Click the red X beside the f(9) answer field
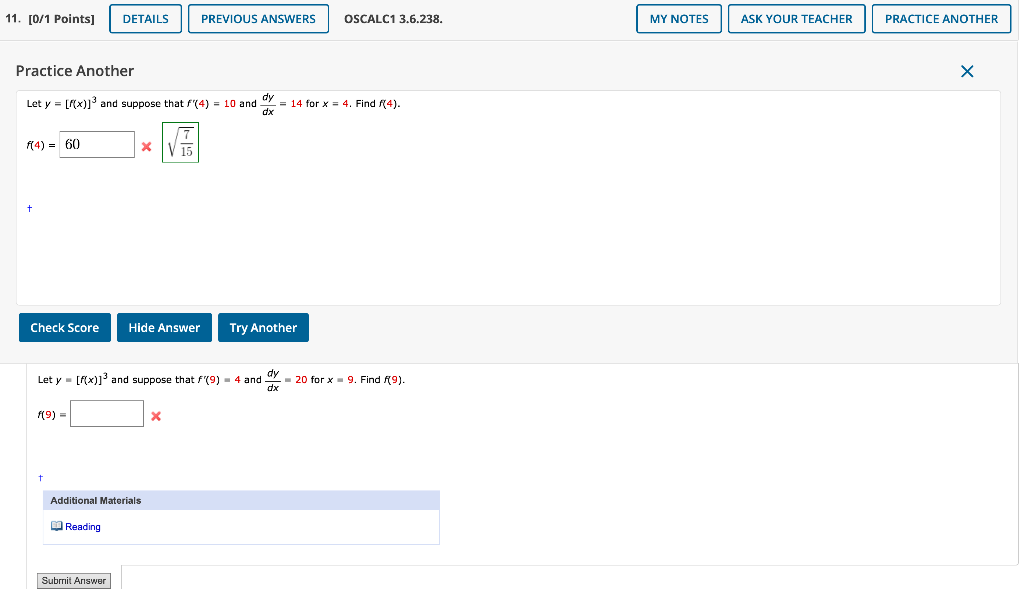 pyautogui.click(x=156, y=414)
